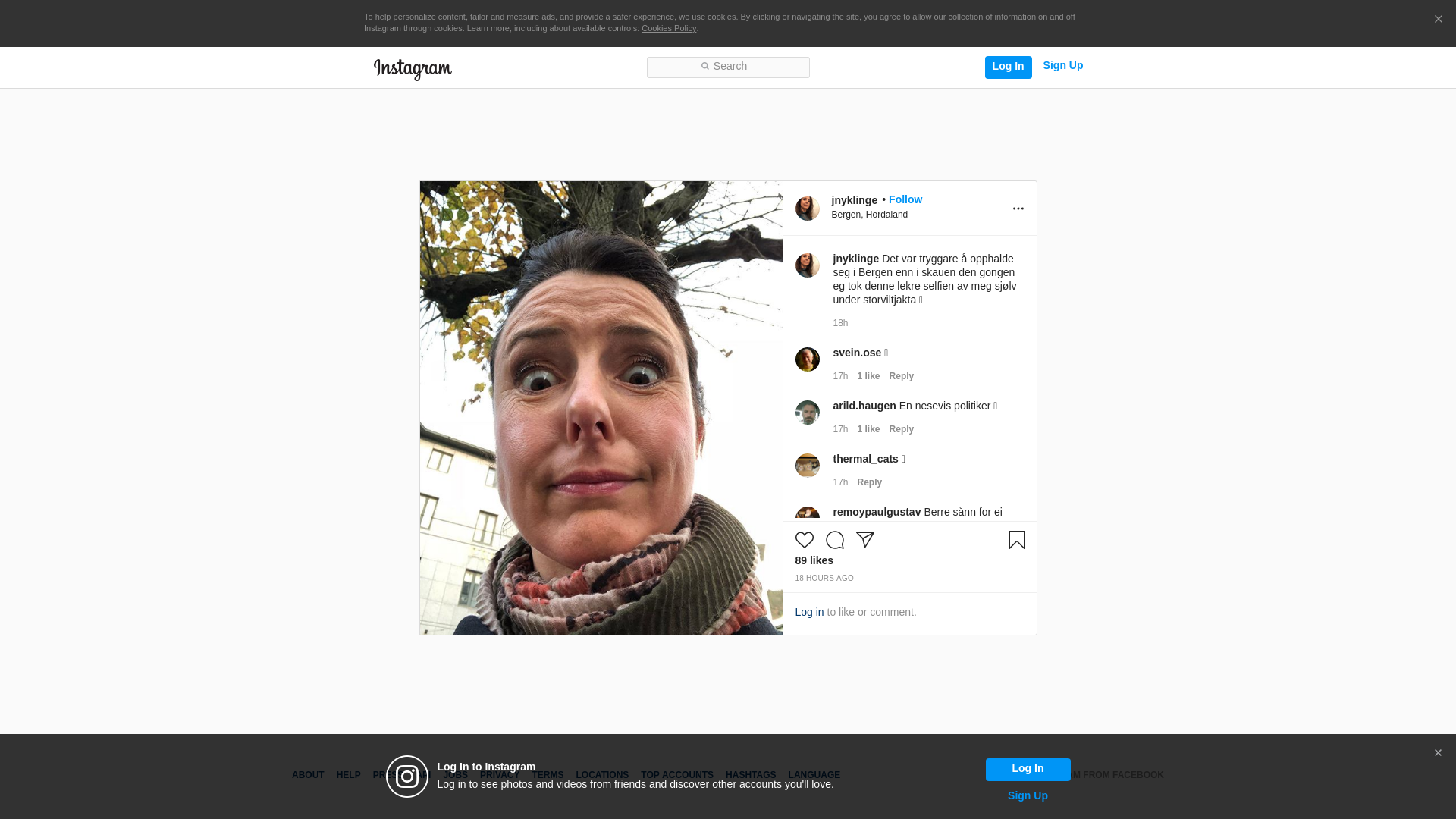View the 89 likes list

click(814, 560)
